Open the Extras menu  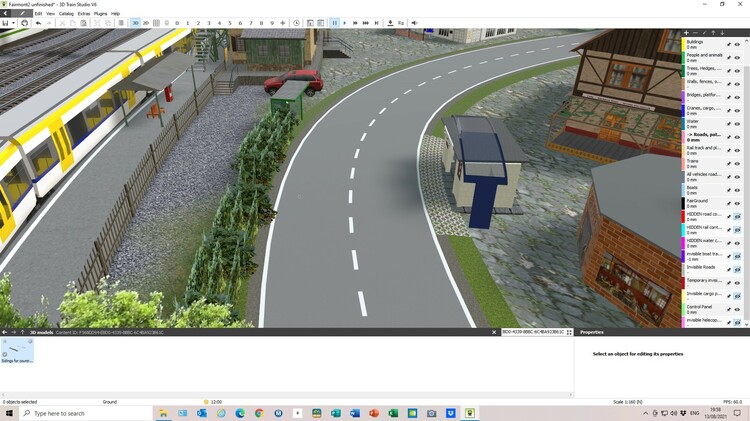[x=84, y=14]
